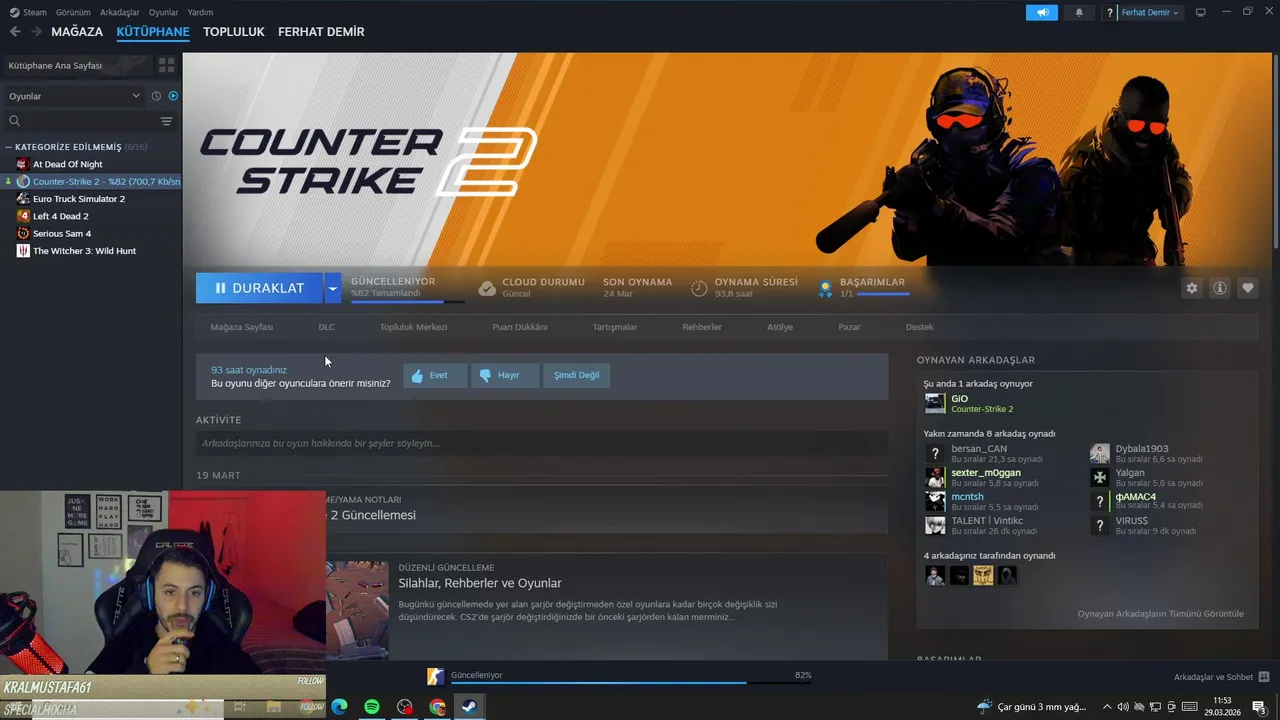
Task: Open Atölye link
Action: click(x=780, y=327)
